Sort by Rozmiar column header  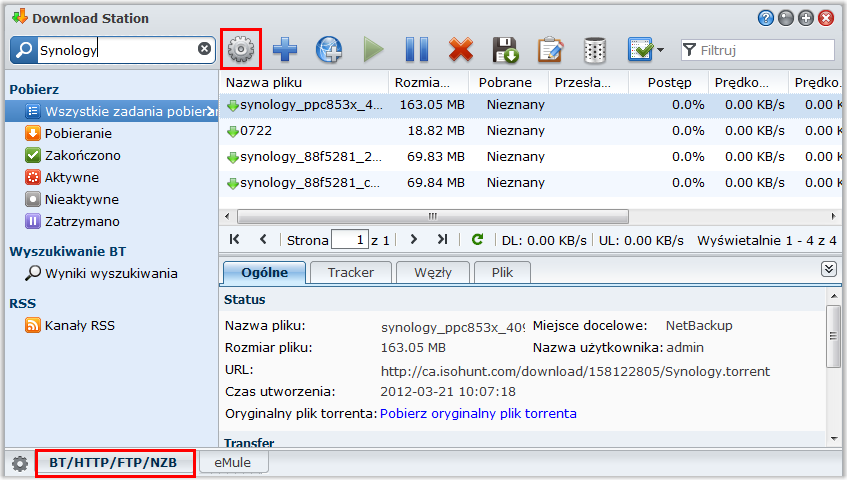tap(428, 83)
